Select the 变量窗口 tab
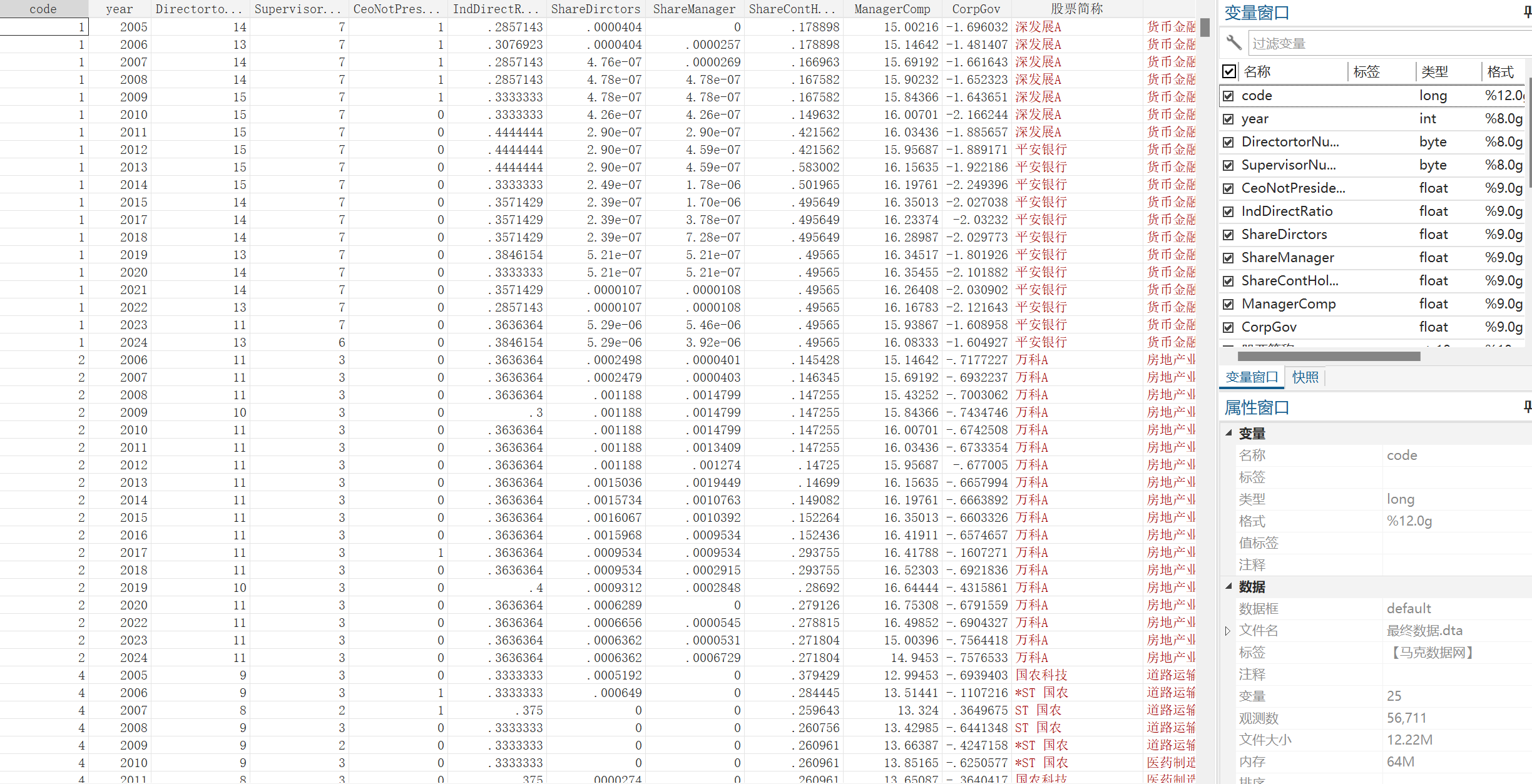Image resolution: width=1532 pixels, height=784 pixels. (x=1252, y=377)
